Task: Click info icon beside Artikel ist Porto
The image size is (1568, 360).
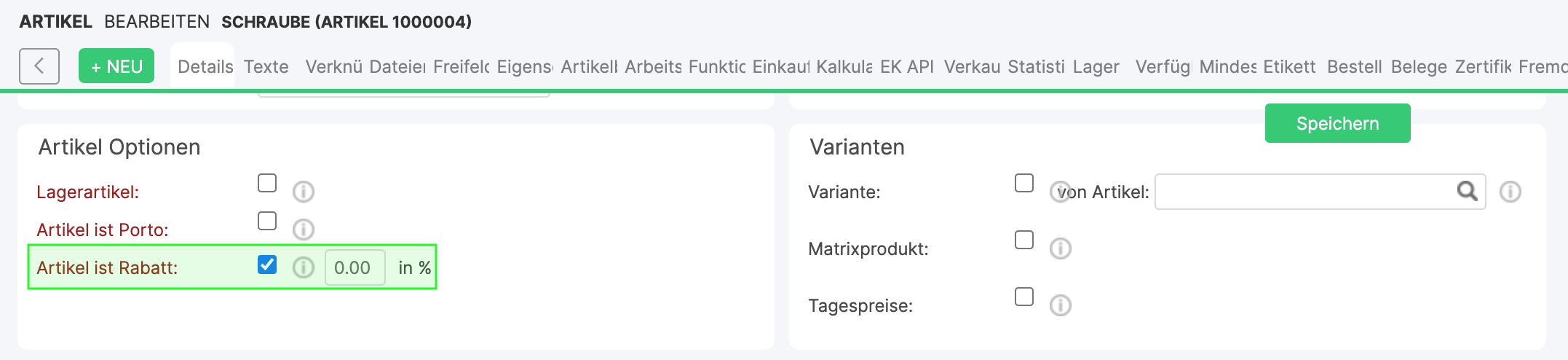Action: point(304,230)
